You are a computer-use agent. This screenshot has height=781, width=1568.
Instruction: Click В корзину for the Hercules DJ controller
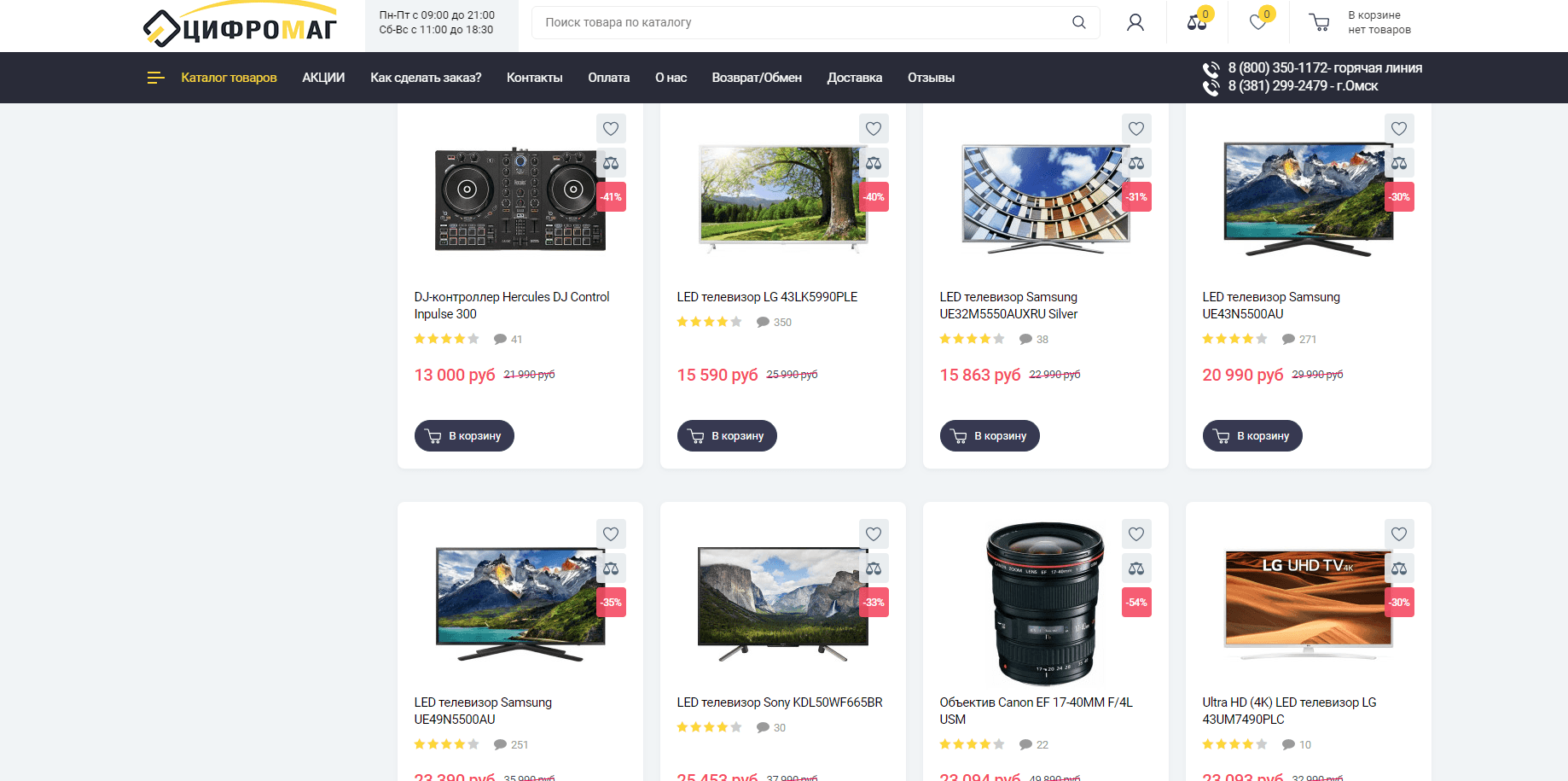click(464, 435)
